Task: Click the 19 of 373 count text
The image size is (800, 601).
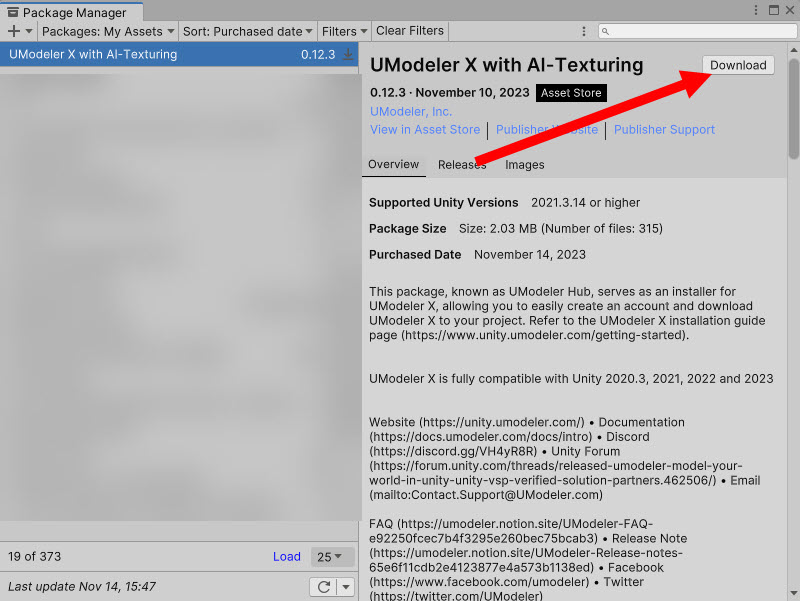Action: [x=34, y=556]
